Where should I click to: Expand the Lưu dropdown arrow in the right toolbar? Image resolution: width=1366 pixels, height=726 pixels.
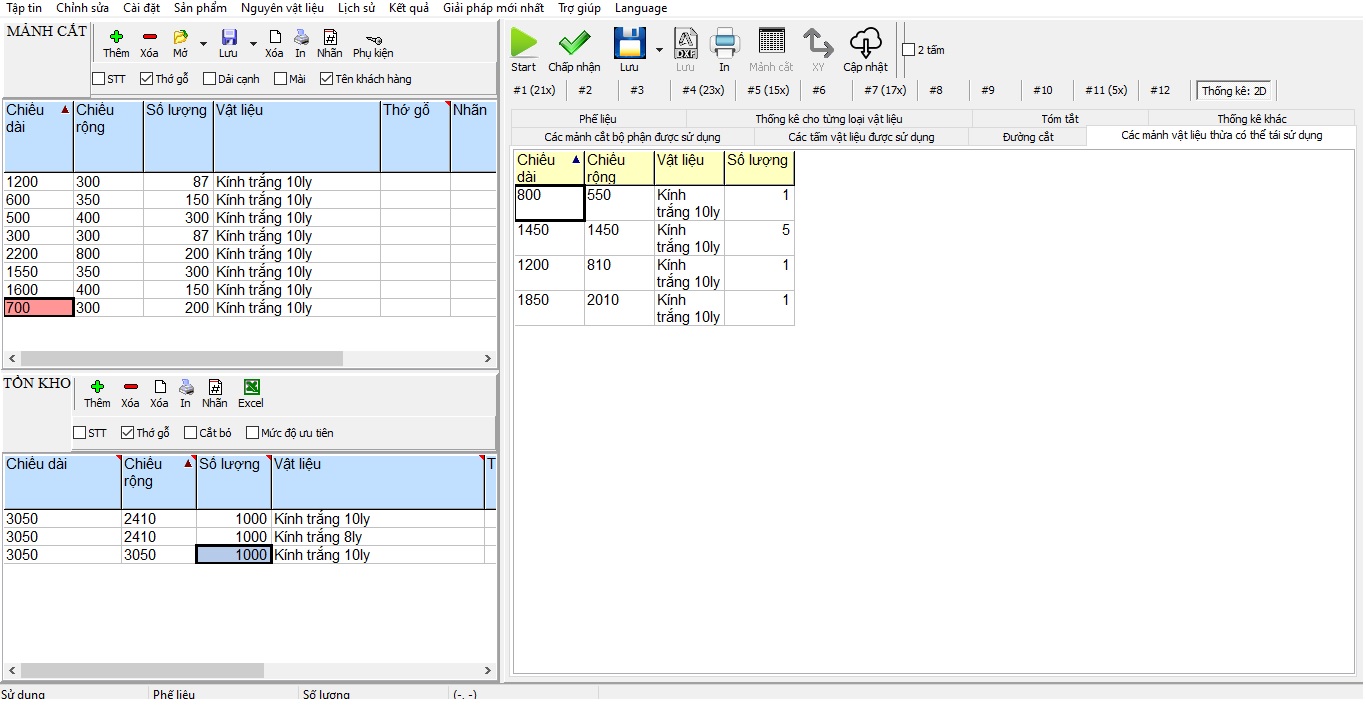pos(659,49)
